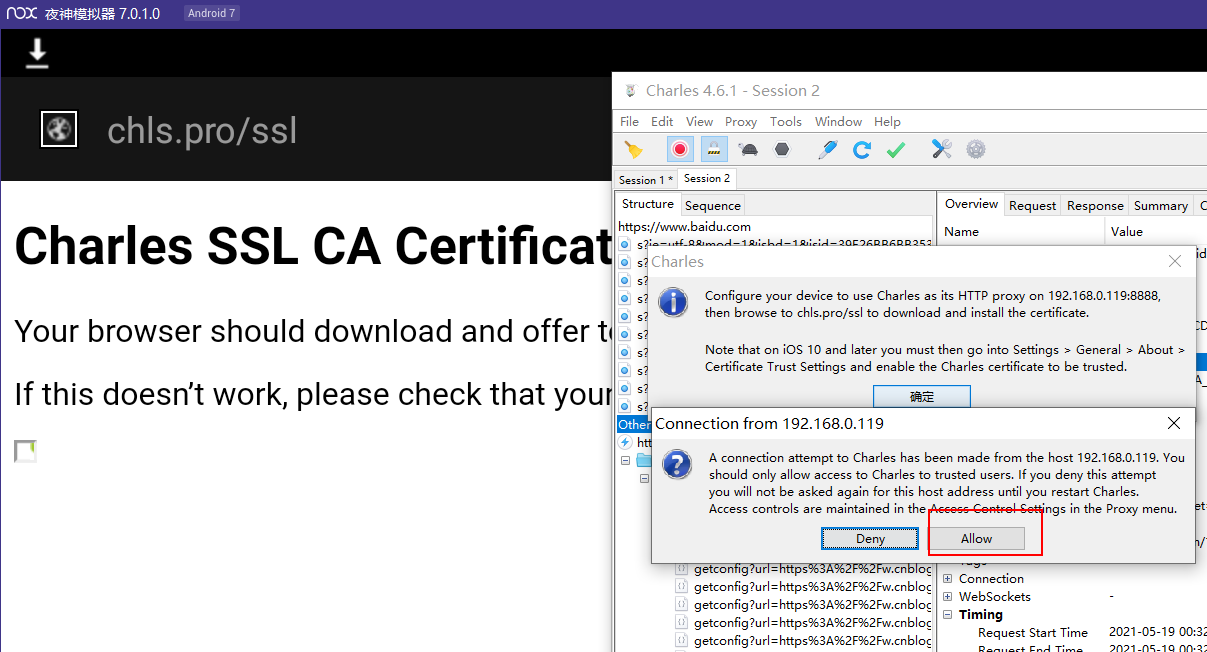Click the blue info icon in Charles dialog

click(673, 301)
